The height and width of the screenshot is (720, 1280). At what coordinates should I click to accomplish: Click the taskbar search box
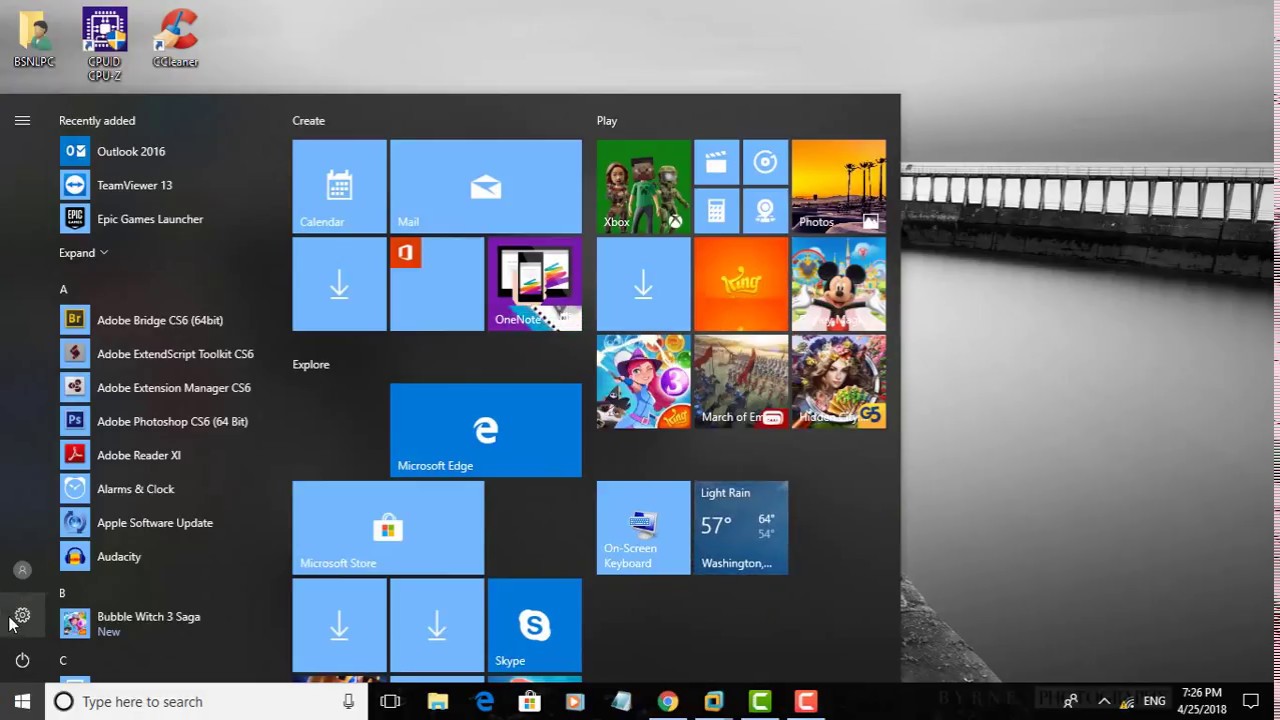[x=206, y=702]
